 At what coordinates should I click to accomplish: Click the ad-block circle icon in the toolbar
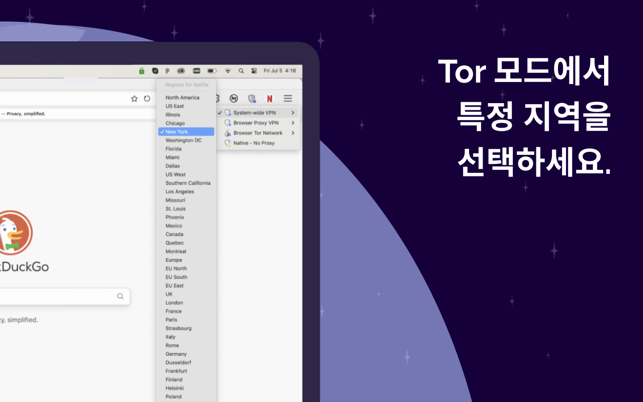pos(233,98)
